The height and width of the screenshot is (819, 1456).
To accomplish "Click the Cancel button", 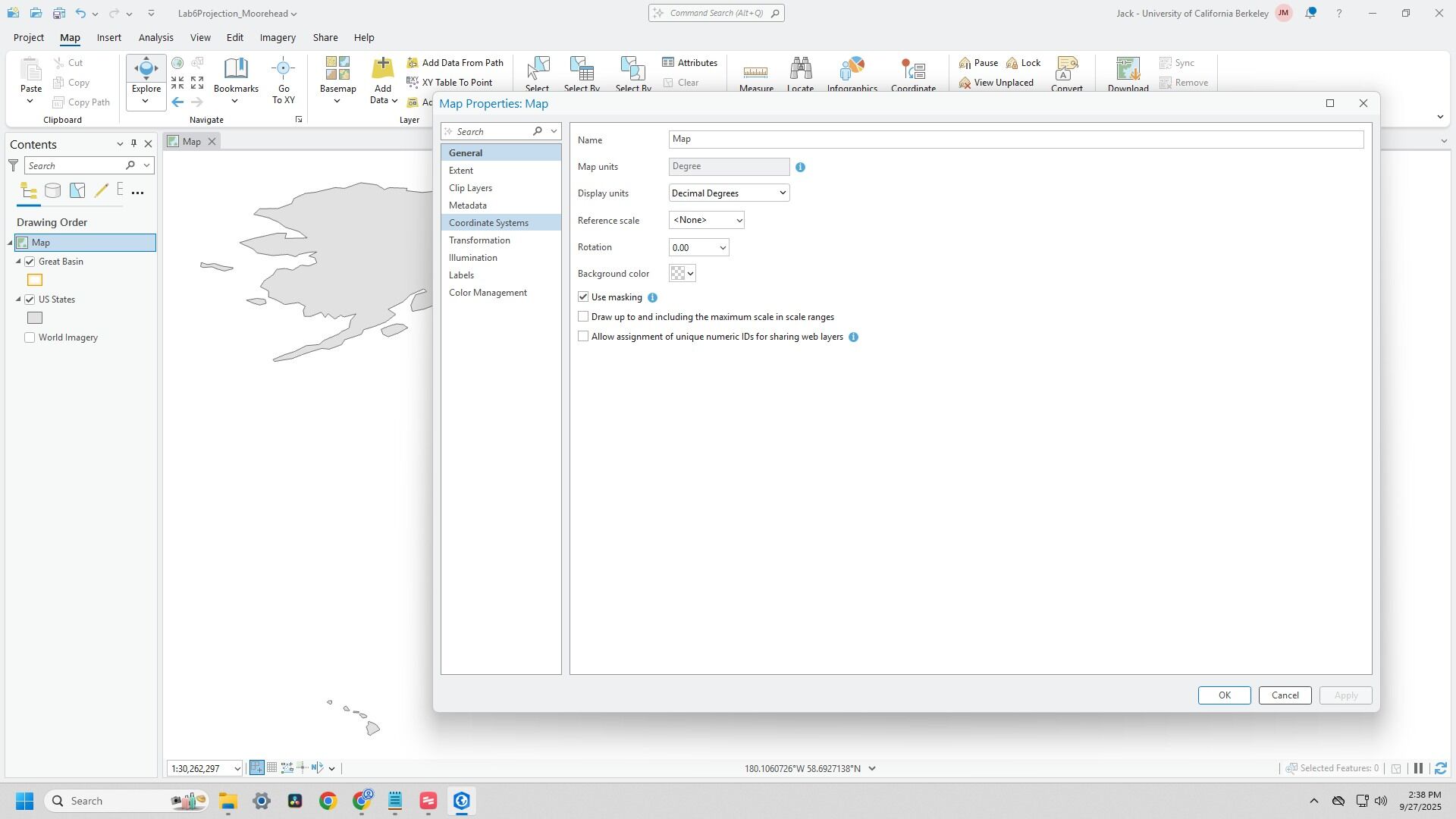I will pos(1285,695).
